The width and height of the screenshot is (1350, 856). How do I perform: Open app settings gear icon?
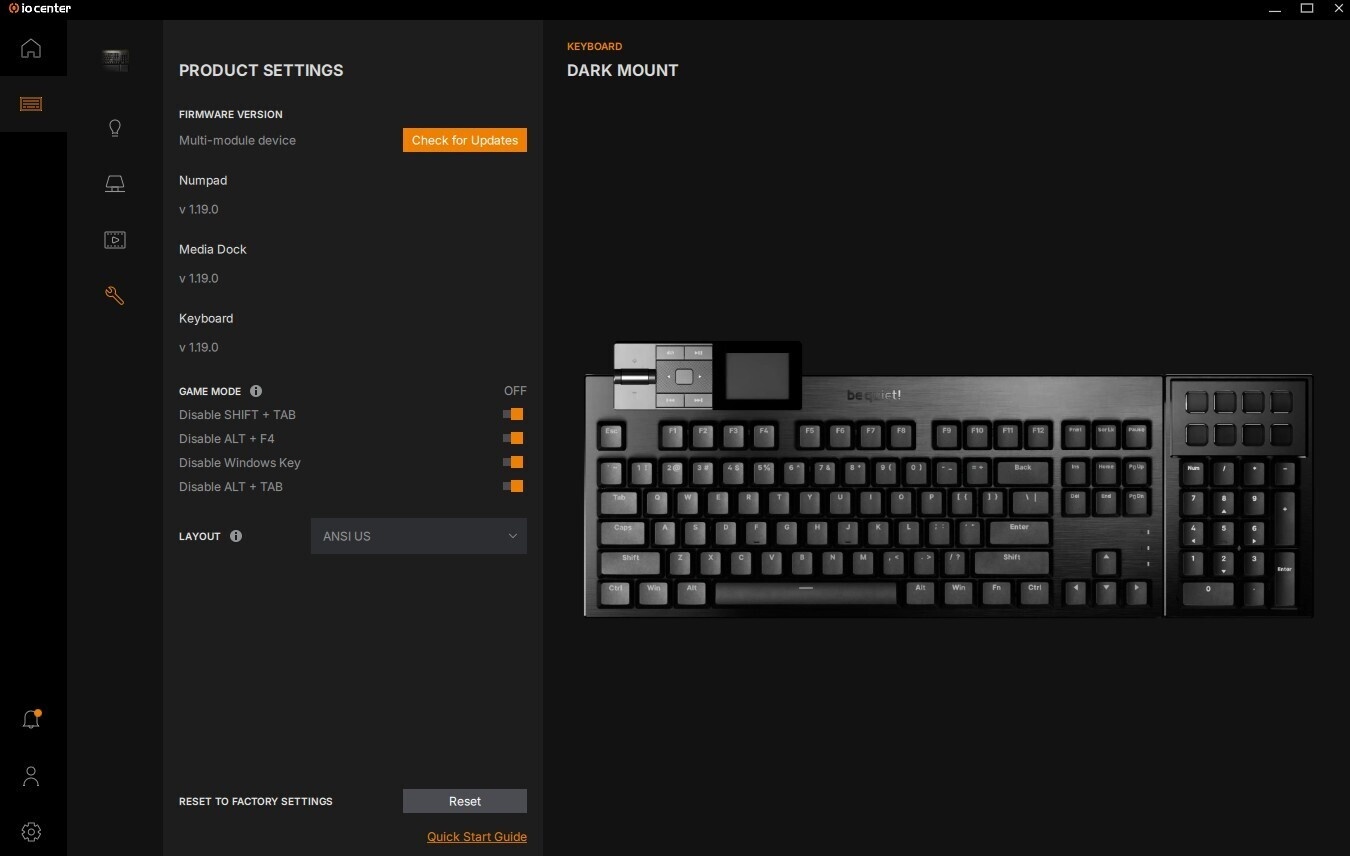pos(31,832)
